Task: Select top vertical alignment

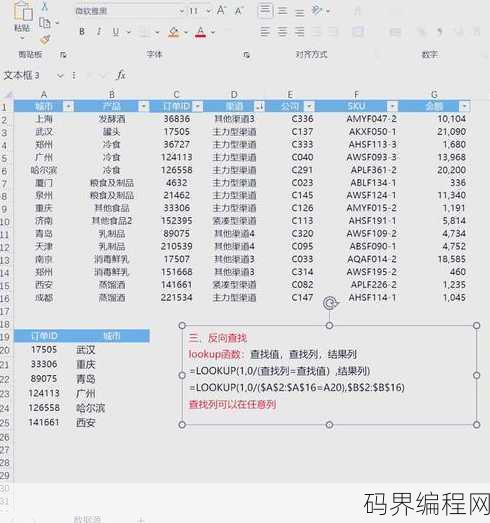Action: (x=265, y=11)
